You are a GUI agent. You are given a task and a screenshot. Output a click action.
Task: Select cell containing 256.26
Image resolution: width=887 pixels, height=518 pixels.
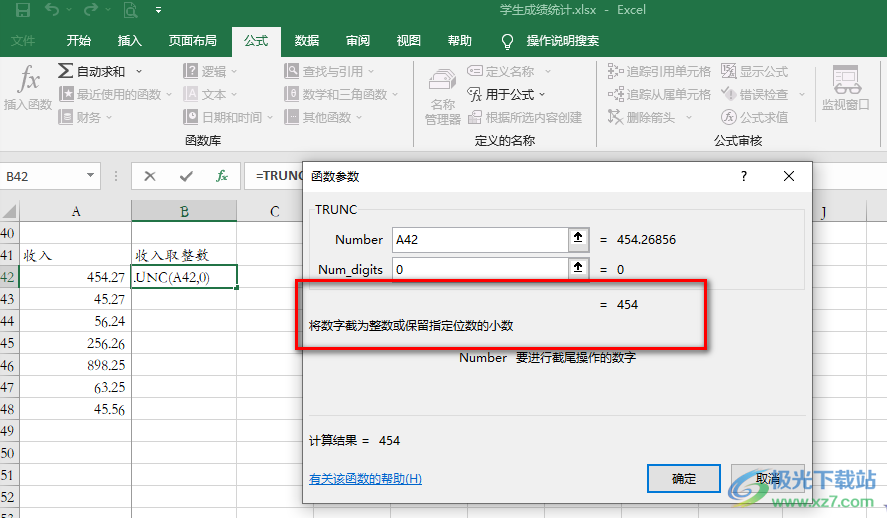coord(75,343)
